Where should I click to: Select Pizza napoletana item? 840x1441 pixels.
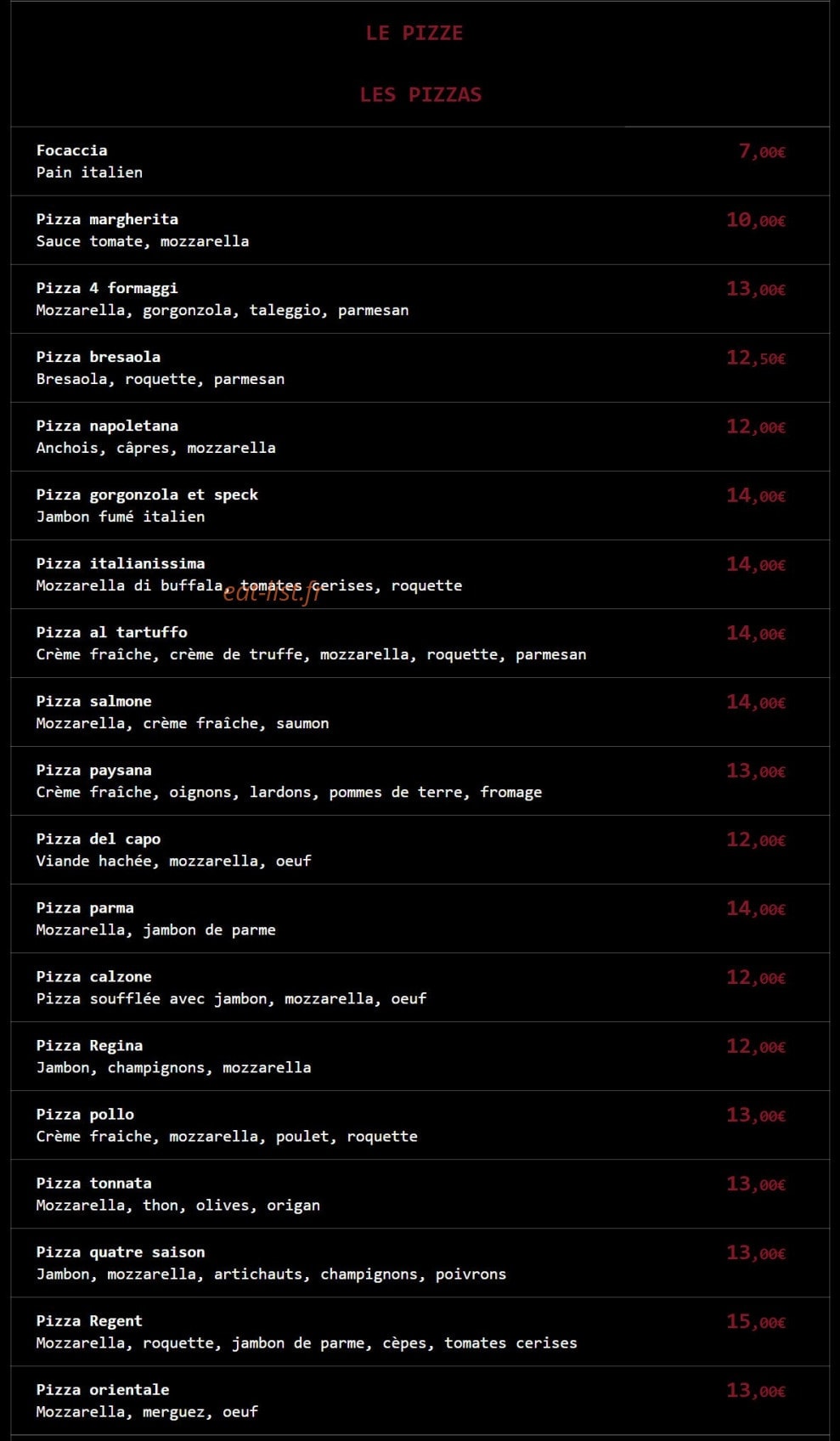[x=107, y=426]
